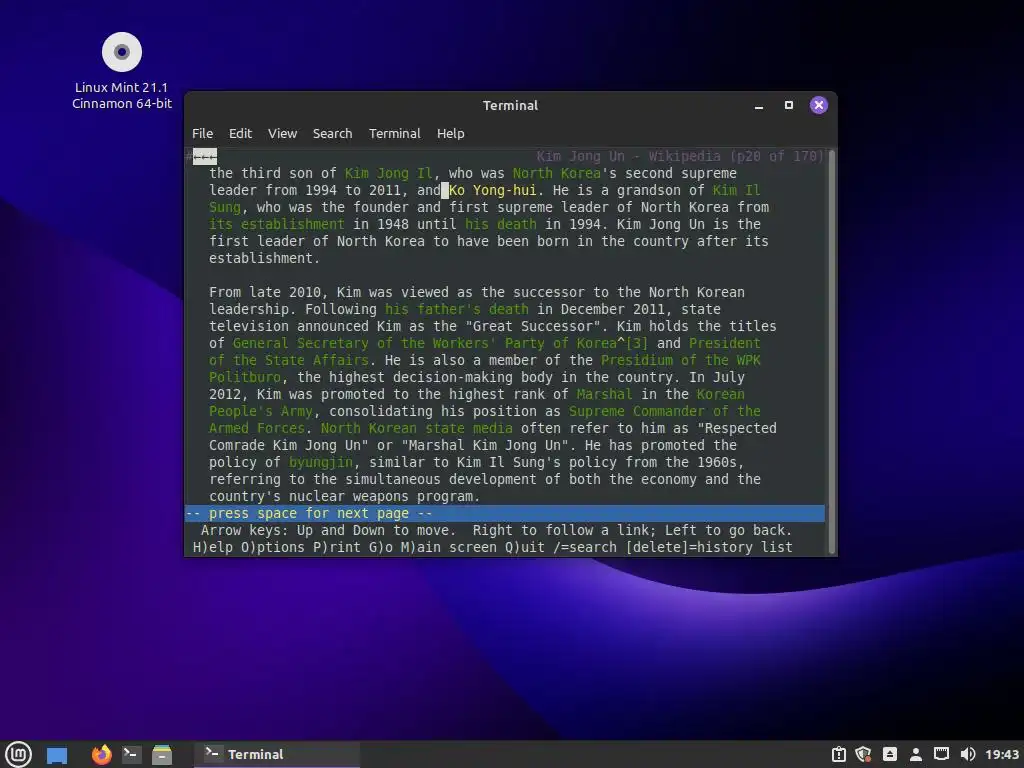The image size is (1024, 768).
Task: Maximize the Terminal window
Action: point(789,105)
